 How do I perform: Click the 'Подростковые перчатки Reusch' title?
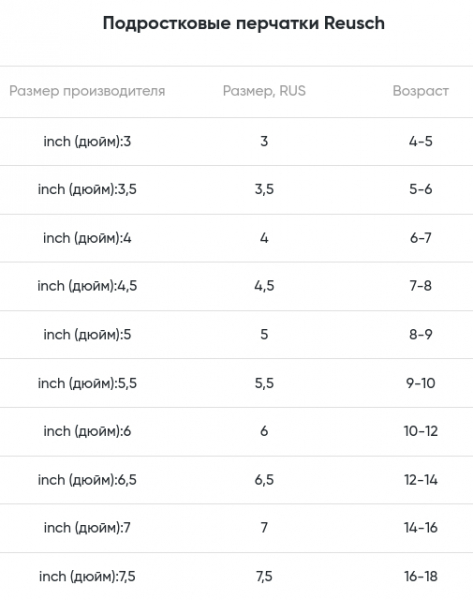pos(244,23)
